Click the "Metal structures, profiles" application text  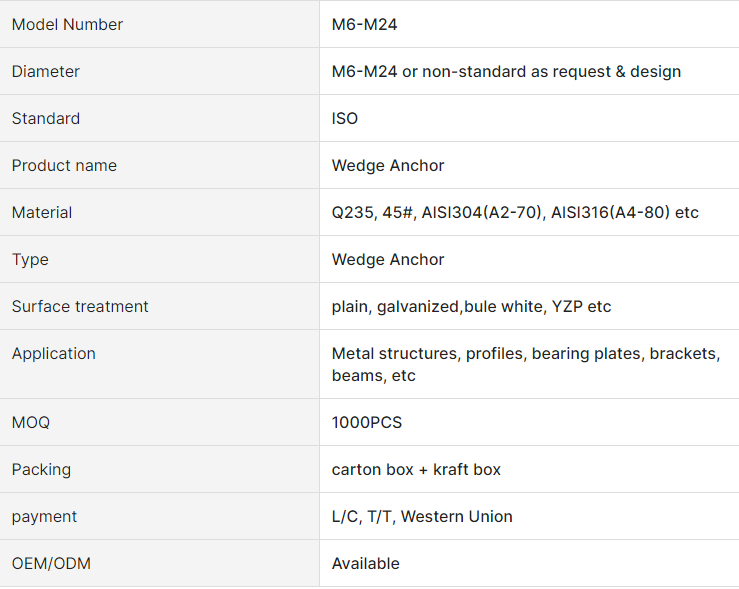click(x=428, y=354)
